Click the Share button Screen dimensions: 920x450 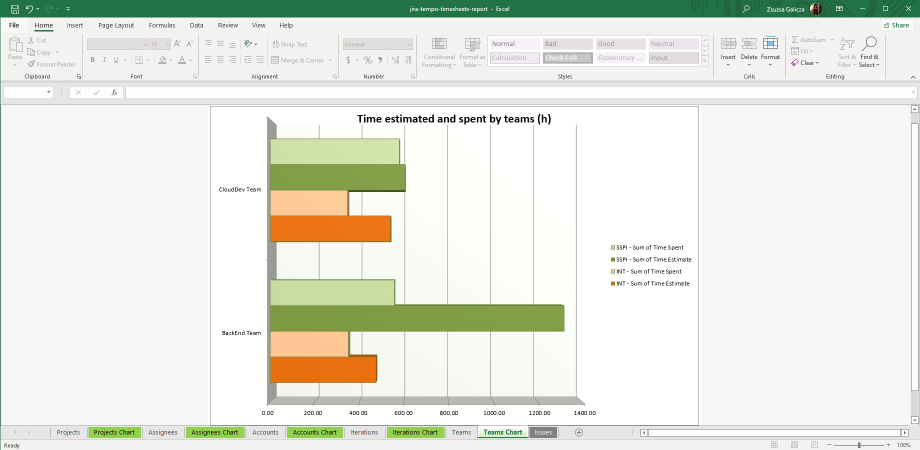tap(896, 25)
